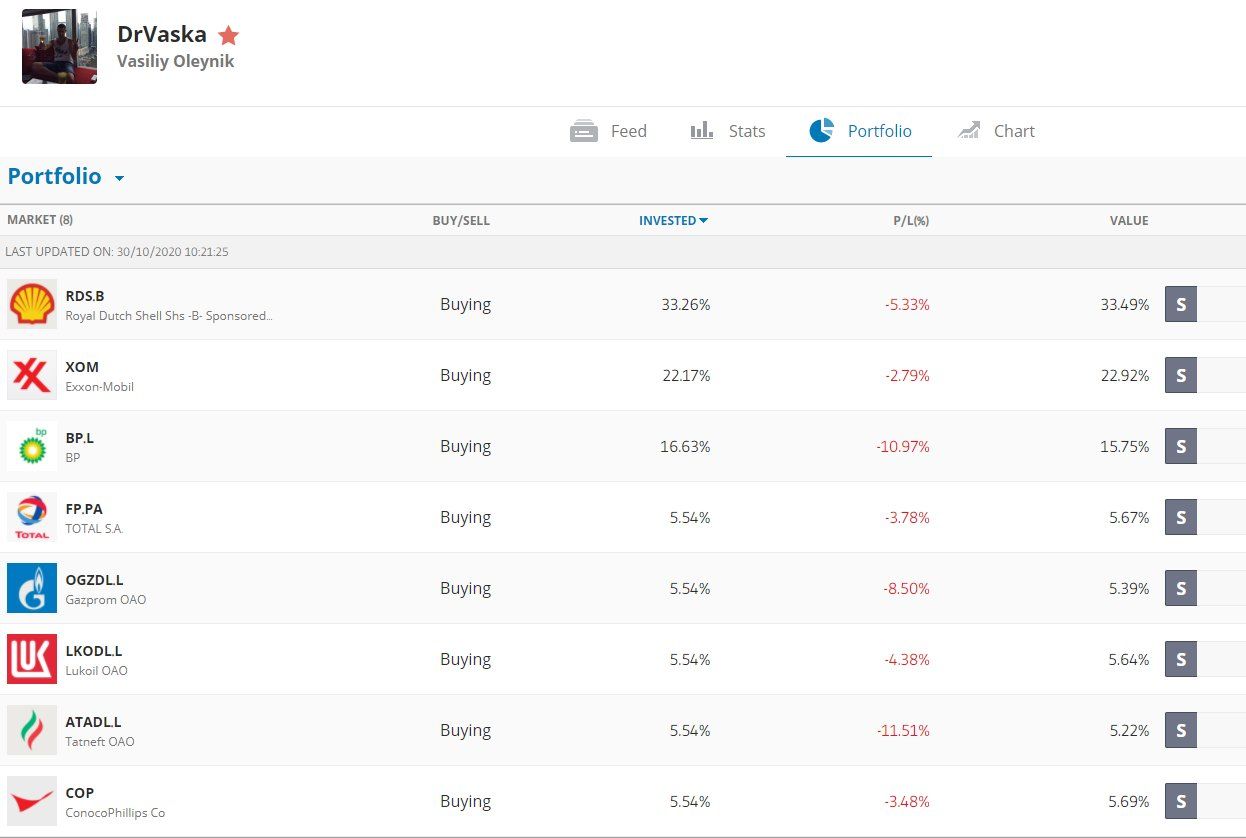Click the BP logo icon
The height and width of the screenshot is (838, 1246).
(32, 446)
